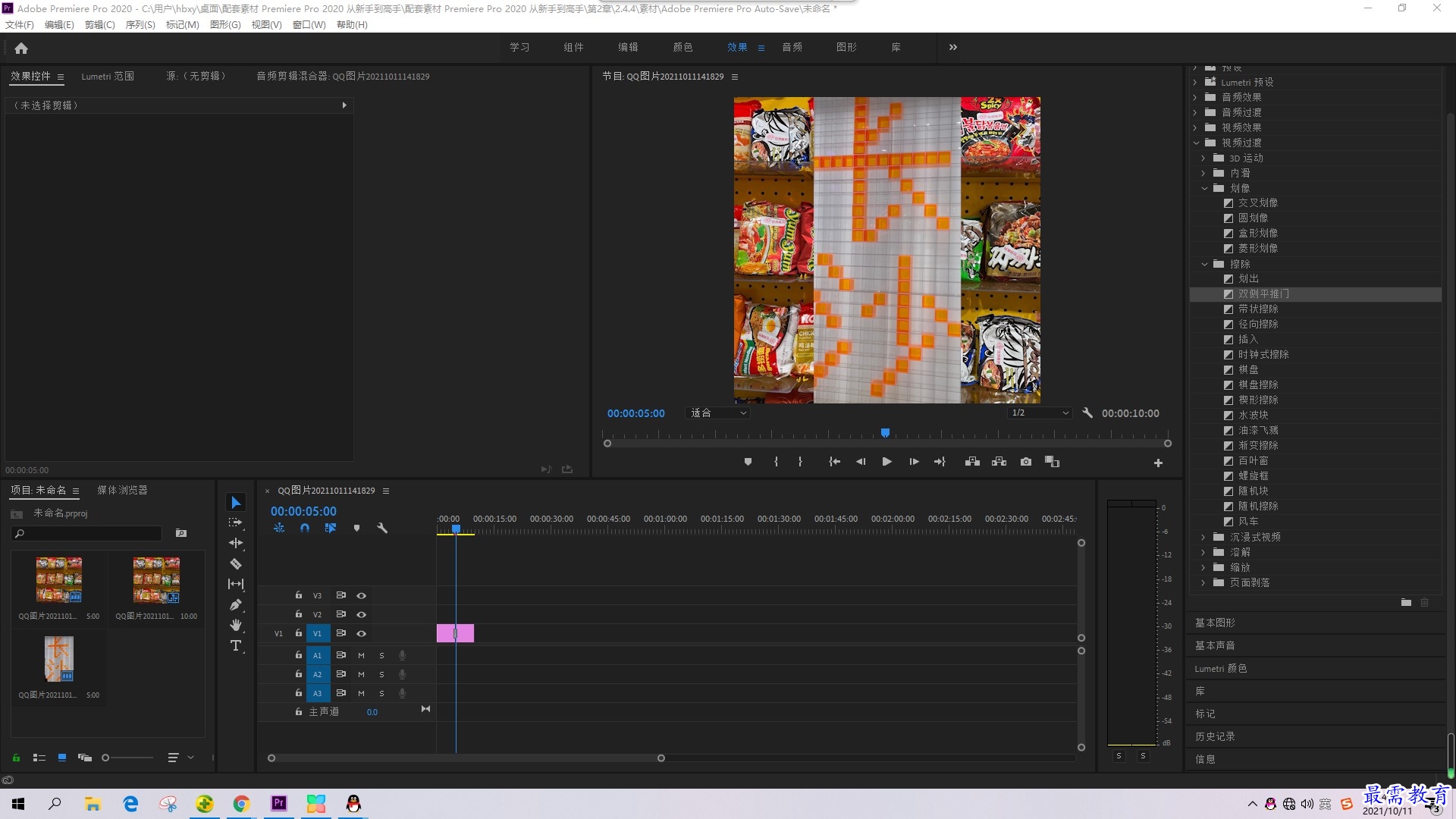
Task: Open the Lumetri 颜色 panel
Action: [x=1221, y=668]
